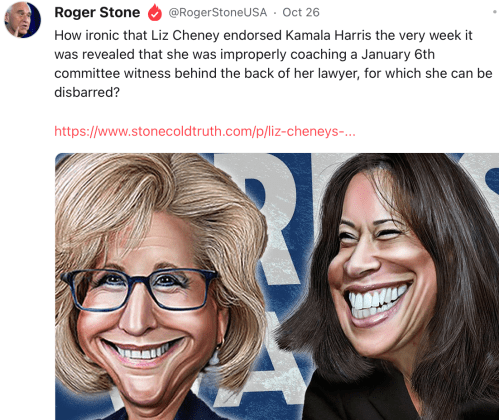Viewport: 499px width, 420px height.
Task: Click the Roger Stone display name
Action: click(97, 12)
